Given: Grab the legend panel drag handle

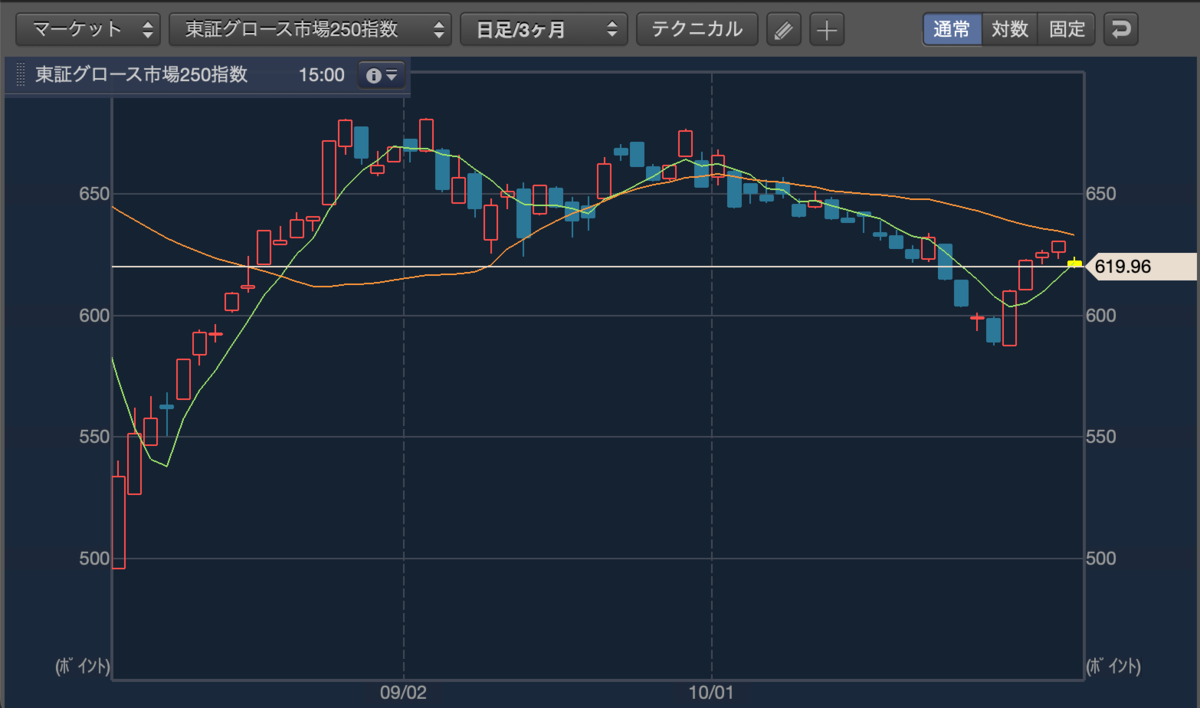Looking at the screenshot, I should tap(20, 75).
